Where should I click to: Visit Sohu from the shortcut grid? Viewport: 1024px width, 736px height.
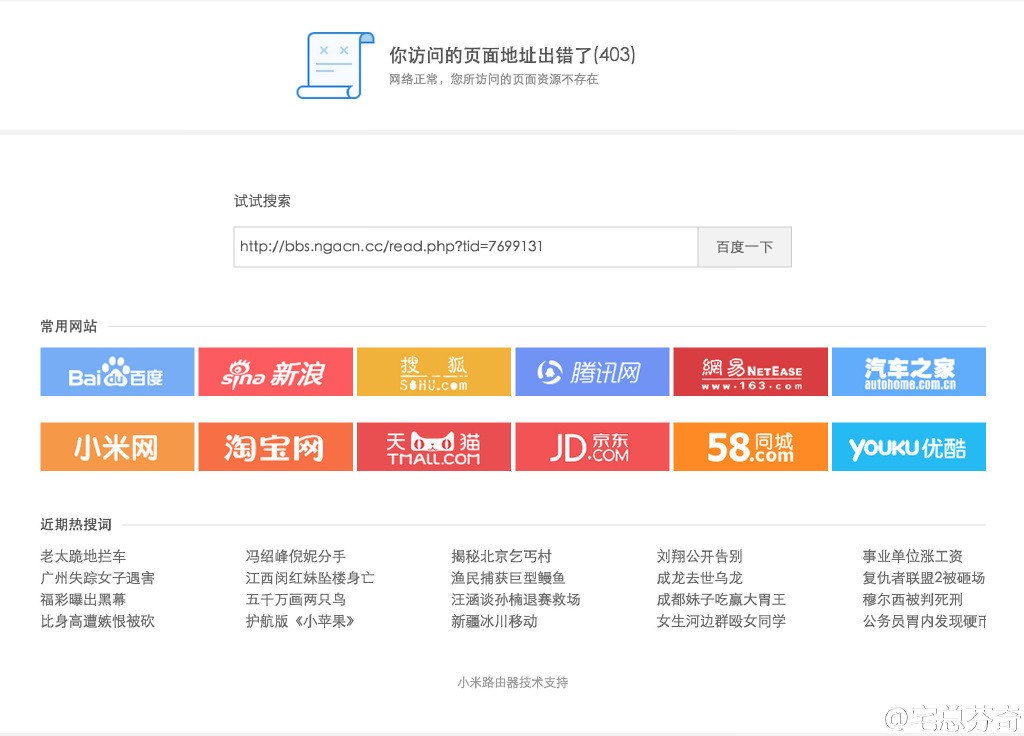[x=433, y=371]
